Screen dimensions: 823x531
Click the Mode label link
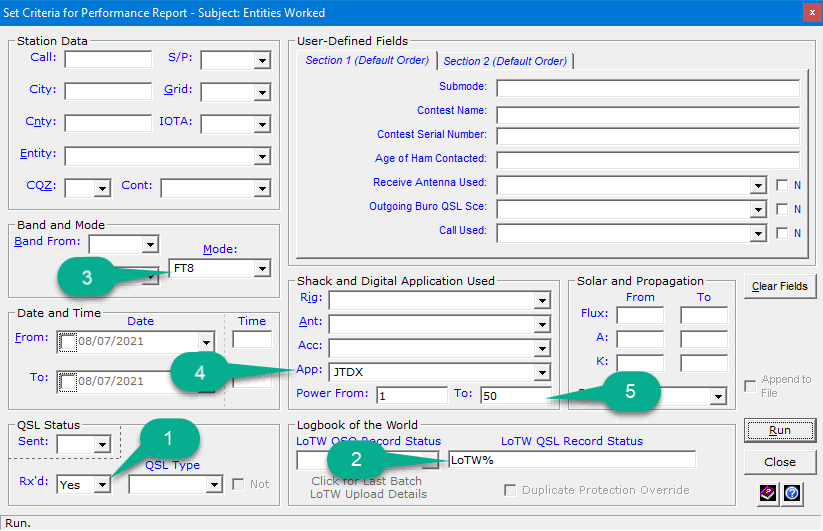(220, 249)
